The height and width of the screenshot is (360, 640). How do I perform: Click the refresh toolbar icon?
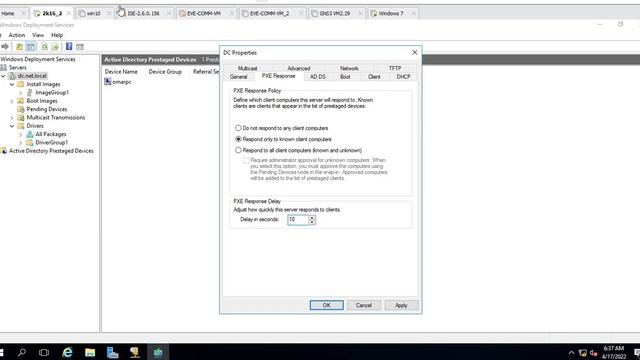pyautogui.click(x=44, y=47)
